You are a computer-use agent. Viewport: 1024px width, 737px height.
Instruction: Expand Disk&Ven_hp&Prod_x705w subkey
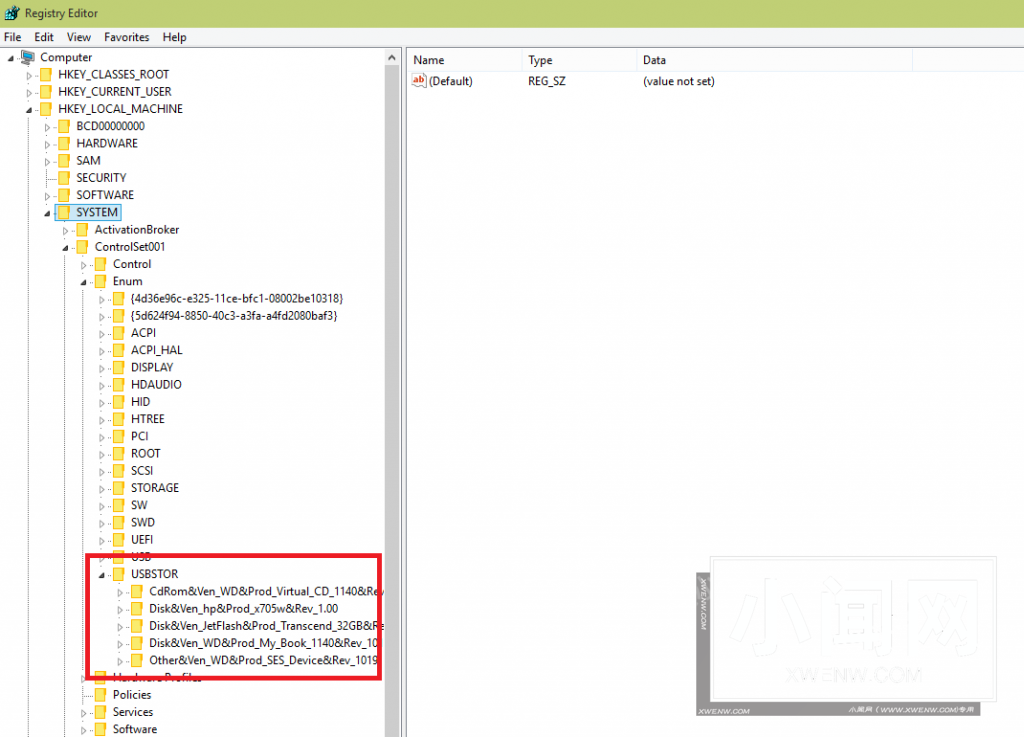coord(120,609)
